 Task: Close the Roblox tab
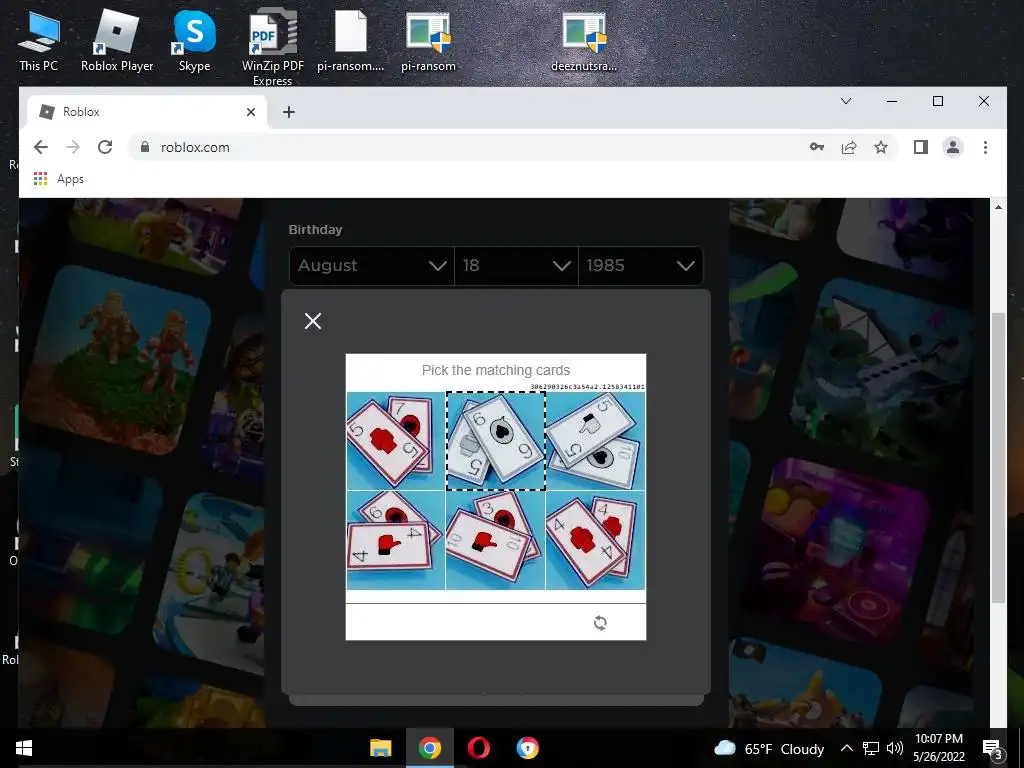coord(251,112)
